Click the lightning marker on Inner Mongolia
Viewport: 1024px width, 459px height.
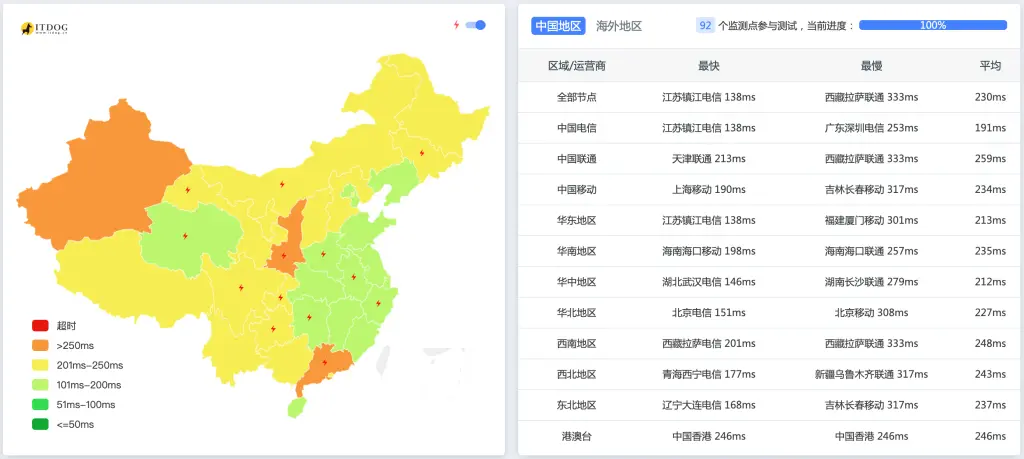[282, 184]
